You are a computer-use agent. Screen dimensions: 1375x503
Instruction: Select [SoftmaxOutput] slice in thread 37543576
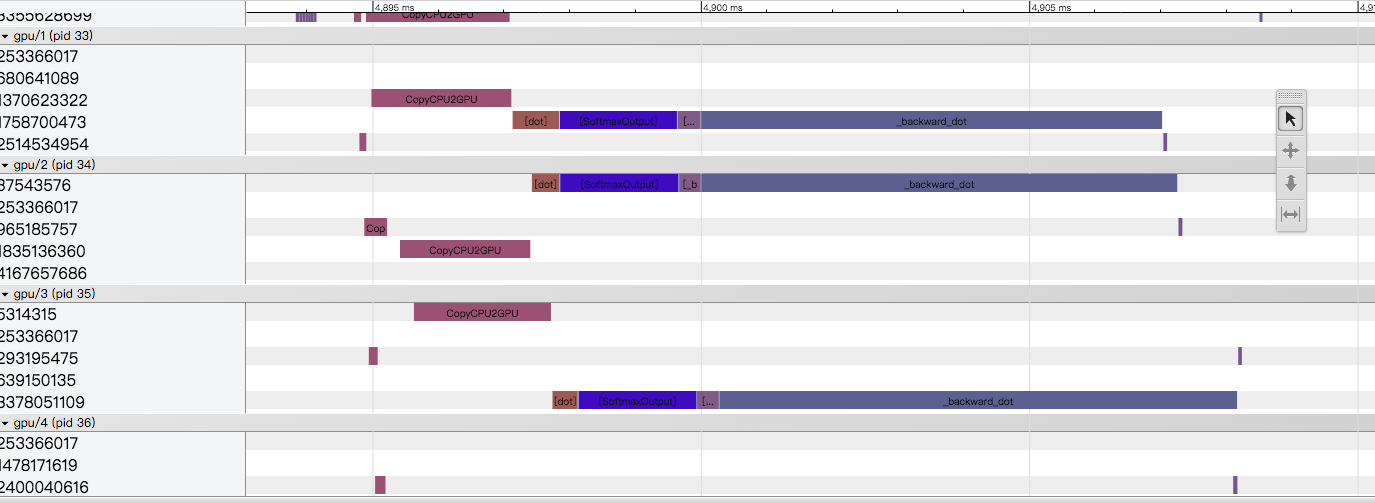click(x=619, y=184)
